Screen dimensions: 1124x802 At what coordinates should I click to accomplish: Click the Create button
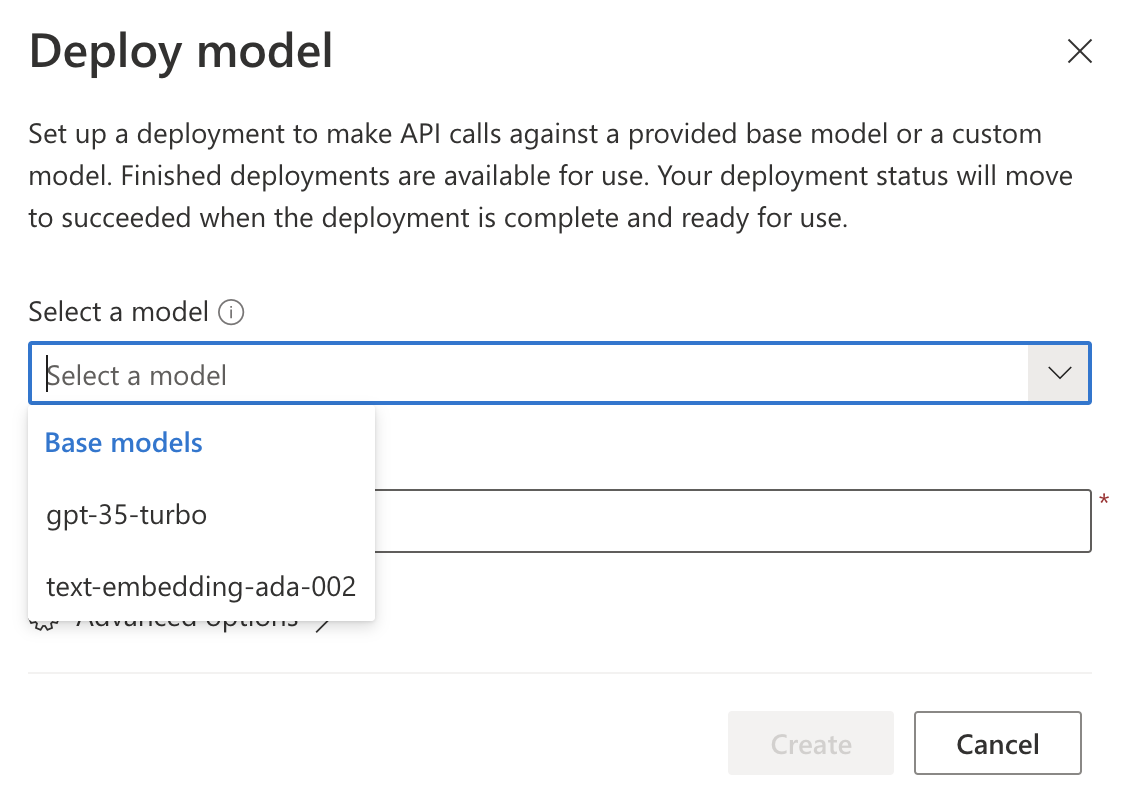[810, 743]
